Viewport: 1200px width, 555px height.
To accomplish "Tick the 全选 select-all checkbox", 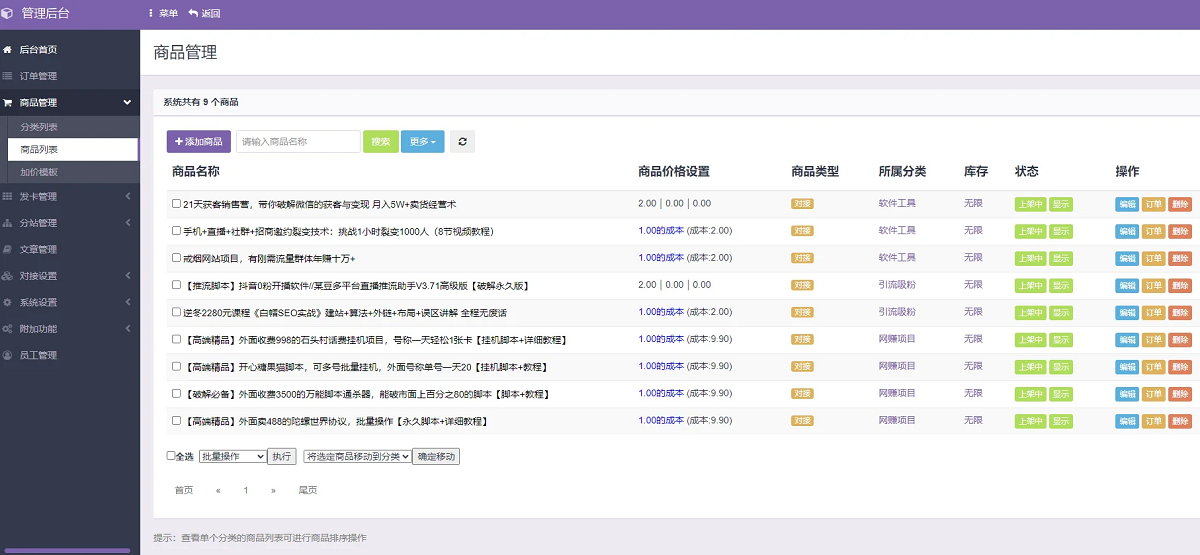I will click(x=171, y=456).
